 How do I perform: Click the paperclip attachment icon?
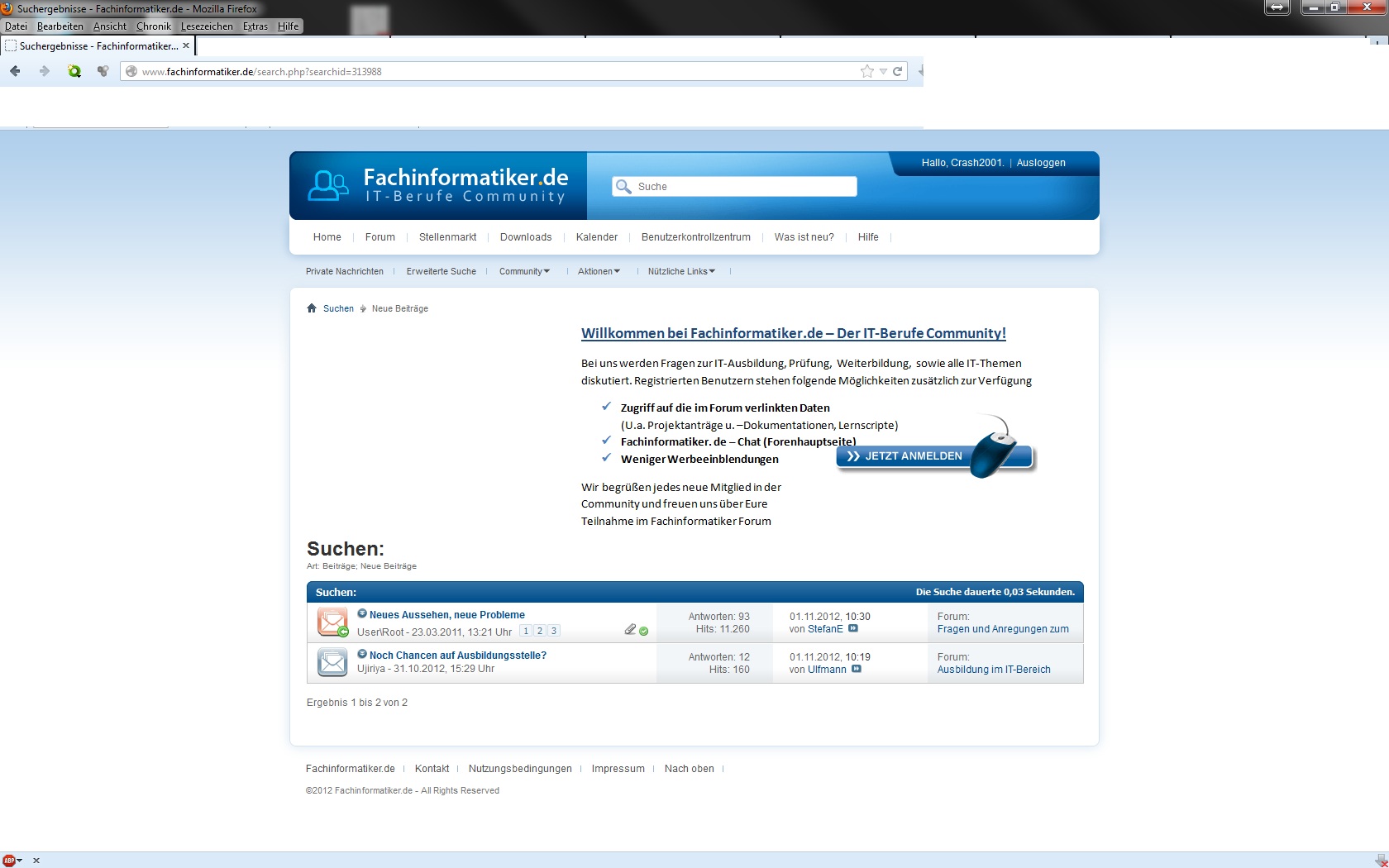(x=630, y=630)
